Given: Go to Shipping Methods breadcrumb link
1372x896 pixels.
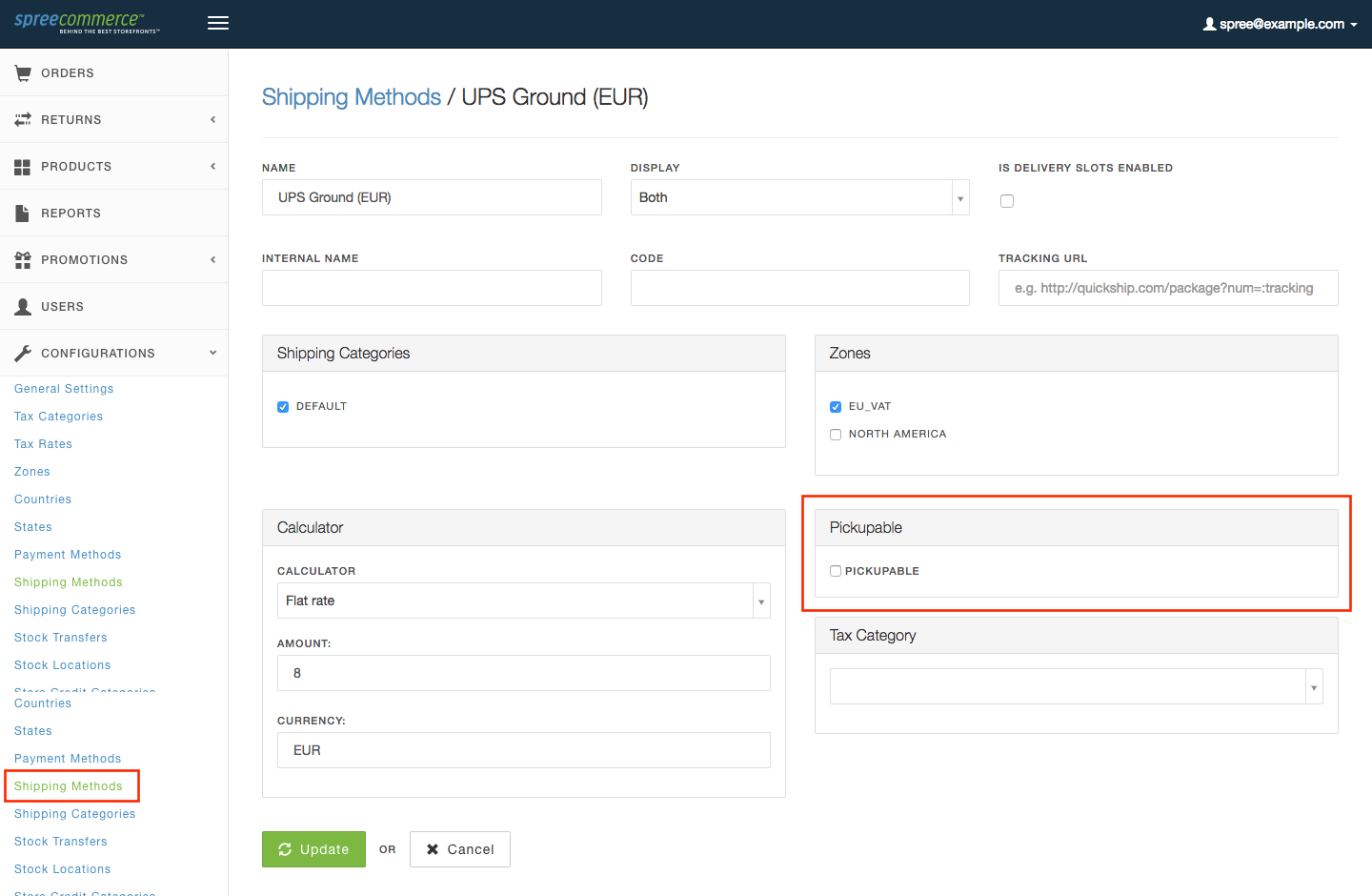Looking at the screenshot, I should [352, 97].
